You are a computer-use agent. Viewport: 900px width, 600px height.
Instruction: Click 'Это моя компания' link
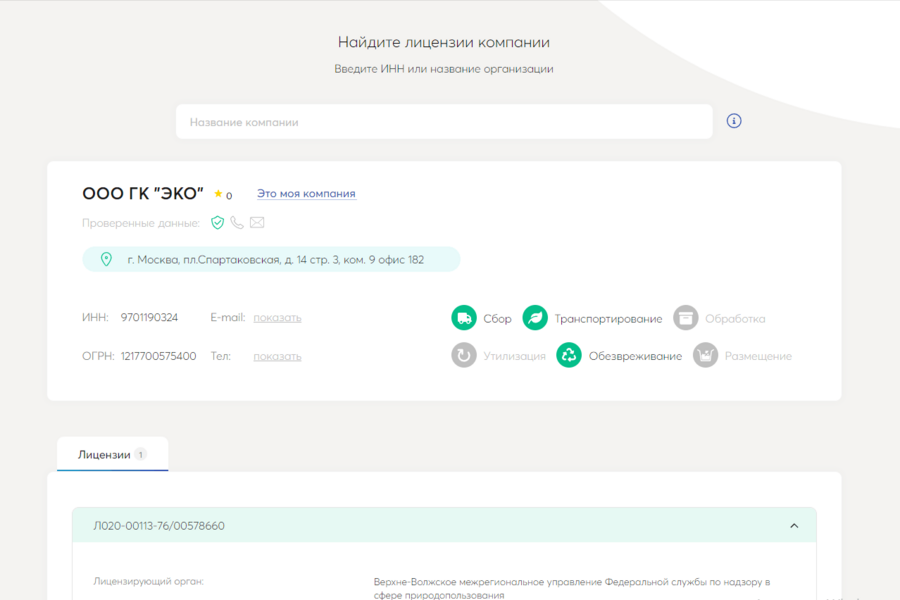tap(307, 194)
